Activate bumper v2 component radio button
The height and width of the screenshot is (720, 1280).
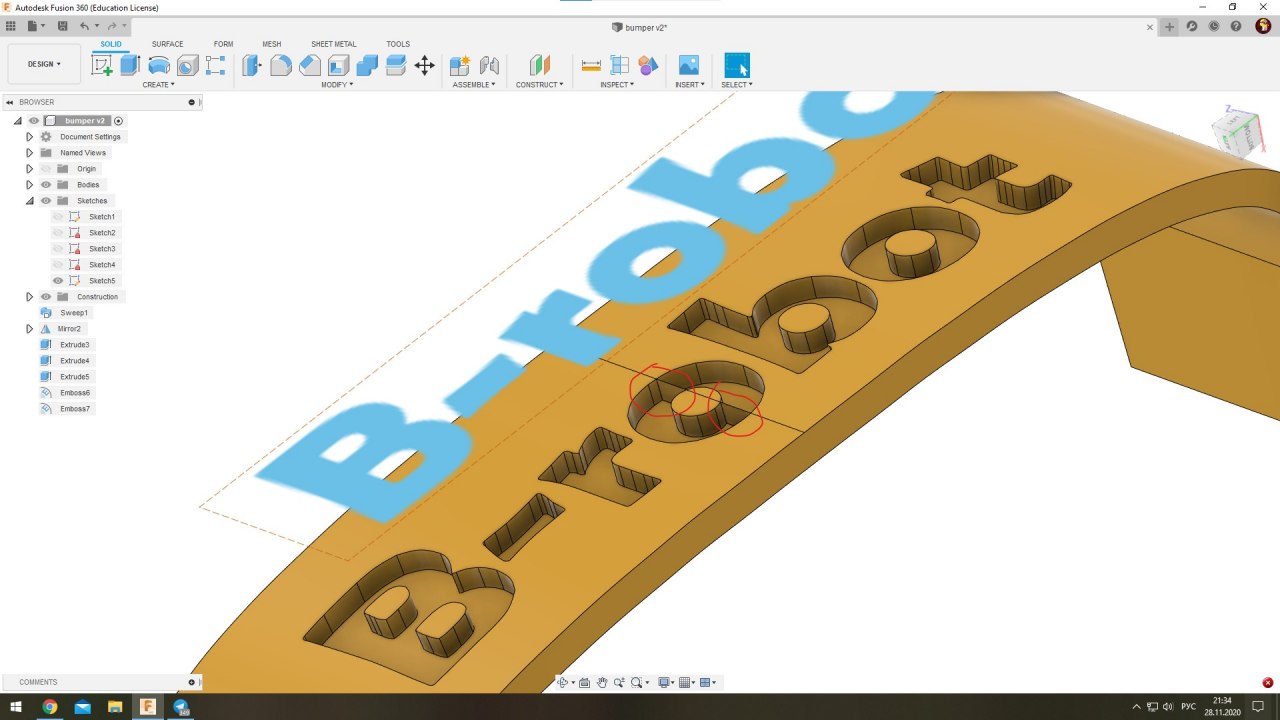pos(118,121)
